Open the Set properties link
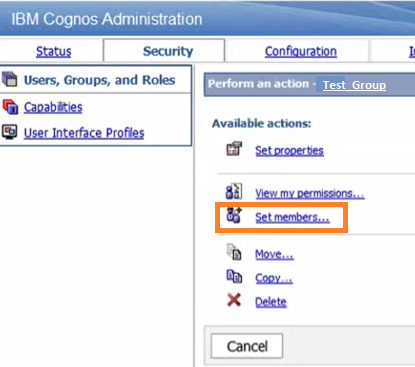 click(289, 151)
